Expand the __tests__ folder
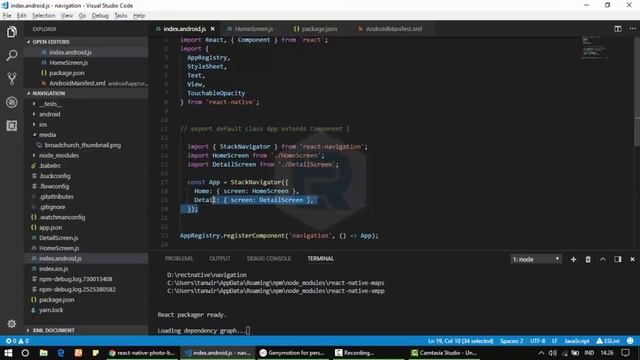640x360 pixels. coord(51,104)
